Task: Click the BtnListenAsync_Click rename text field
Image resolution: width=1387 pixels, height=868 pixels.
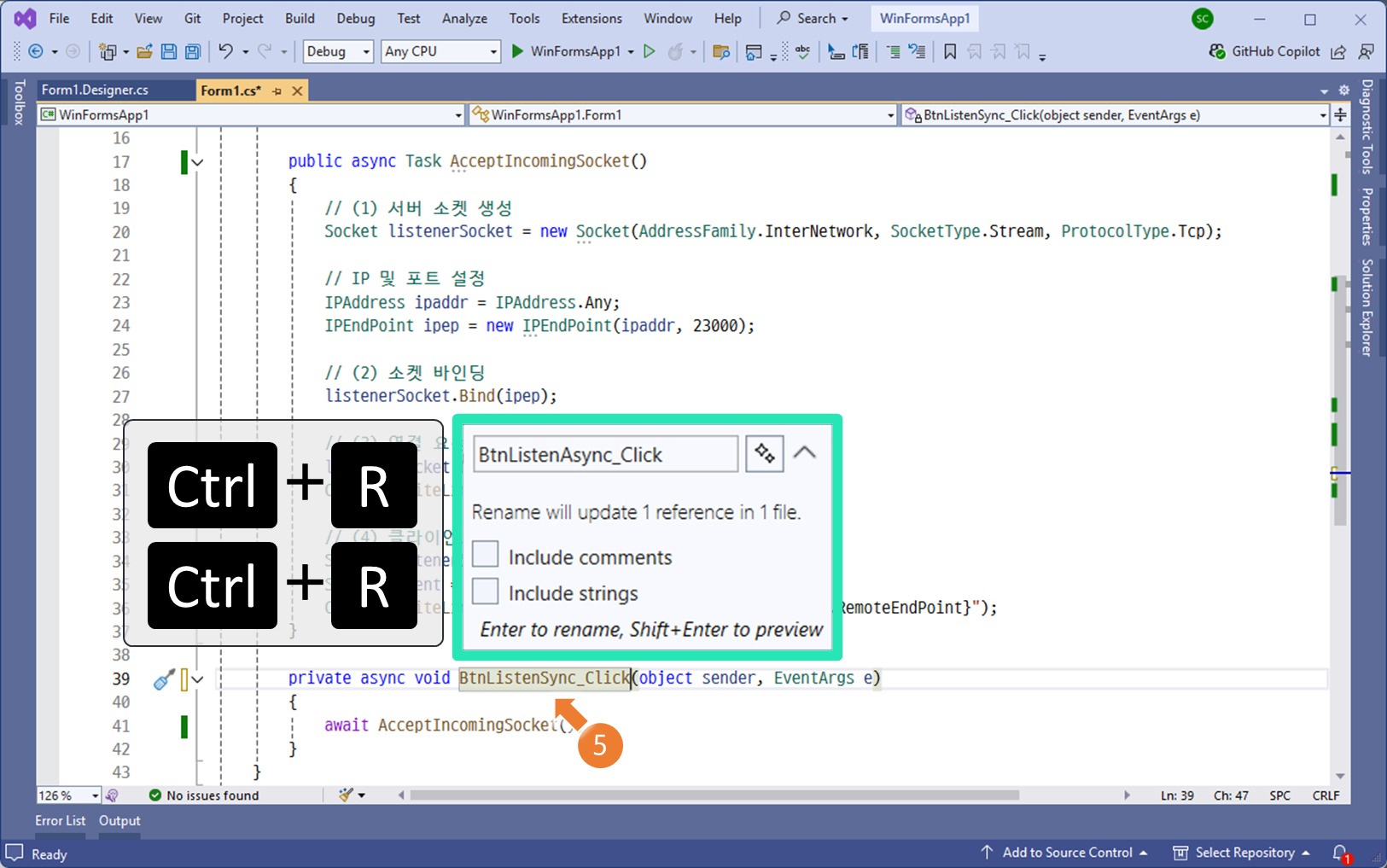Action: click(x=606, y=454)
